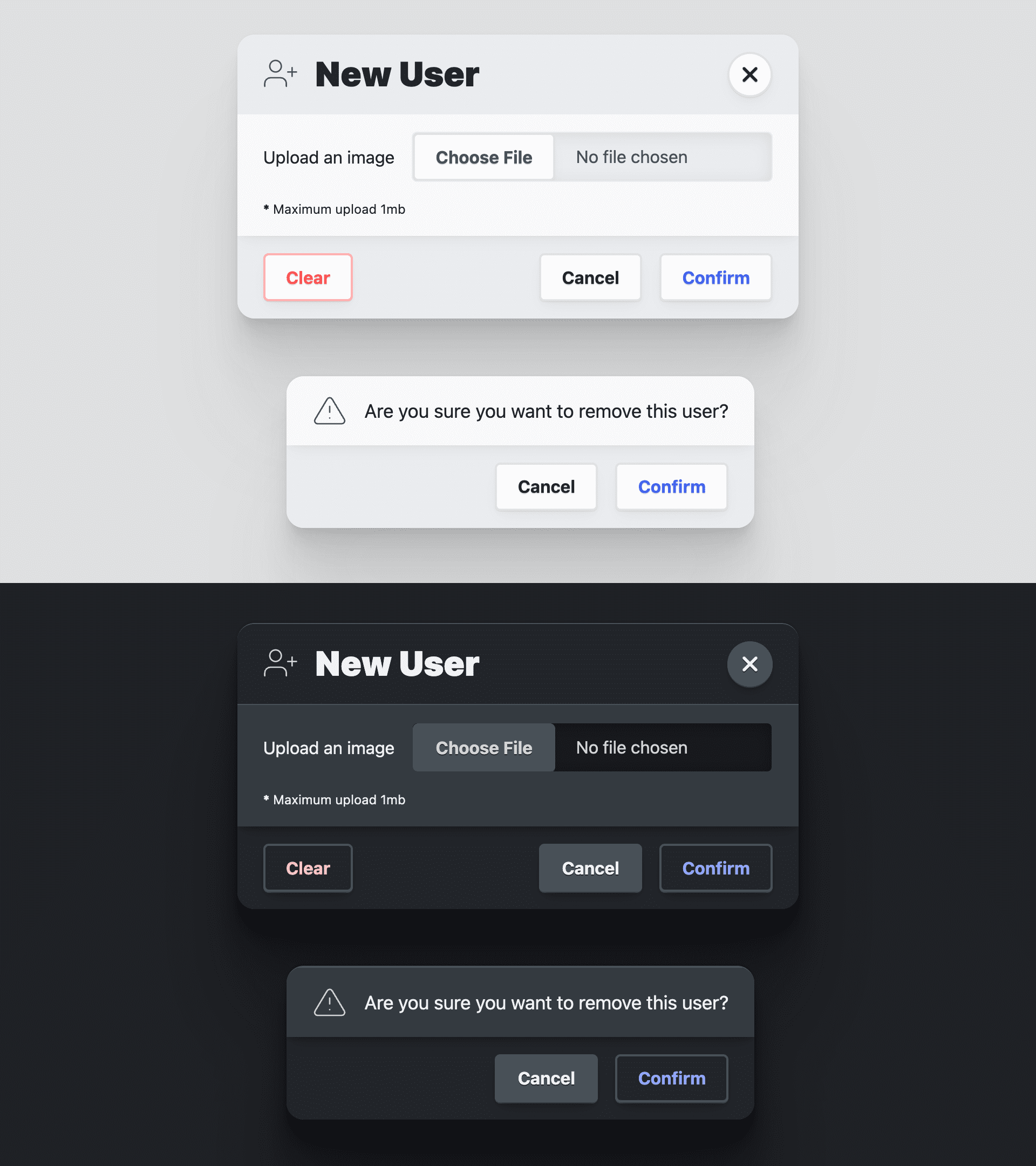
Task: Click Confirm in light mode confirmation dialog
Action: click(x=672, y=486)
